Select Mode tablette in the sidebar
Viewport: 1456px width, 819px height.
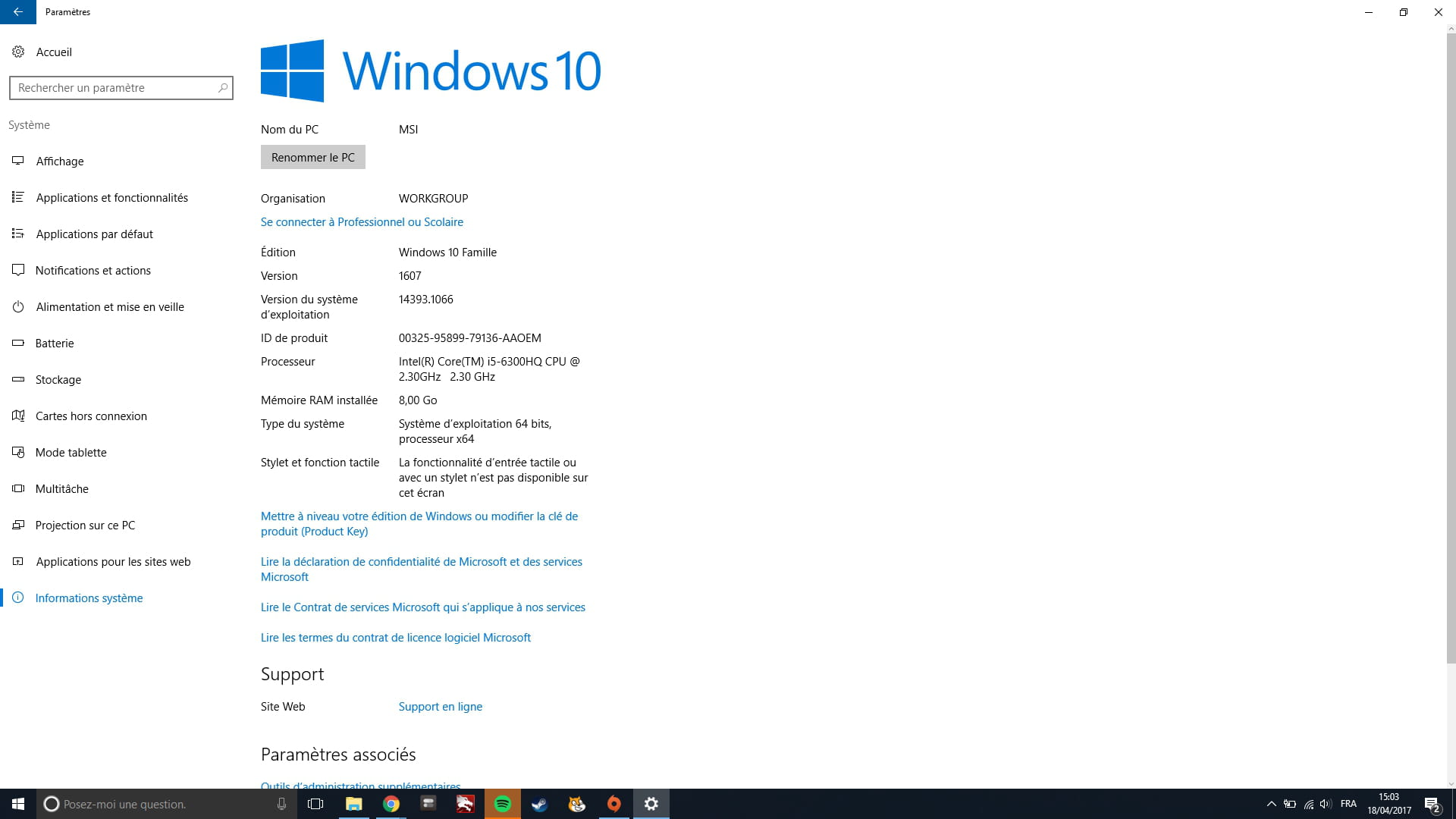71,452
